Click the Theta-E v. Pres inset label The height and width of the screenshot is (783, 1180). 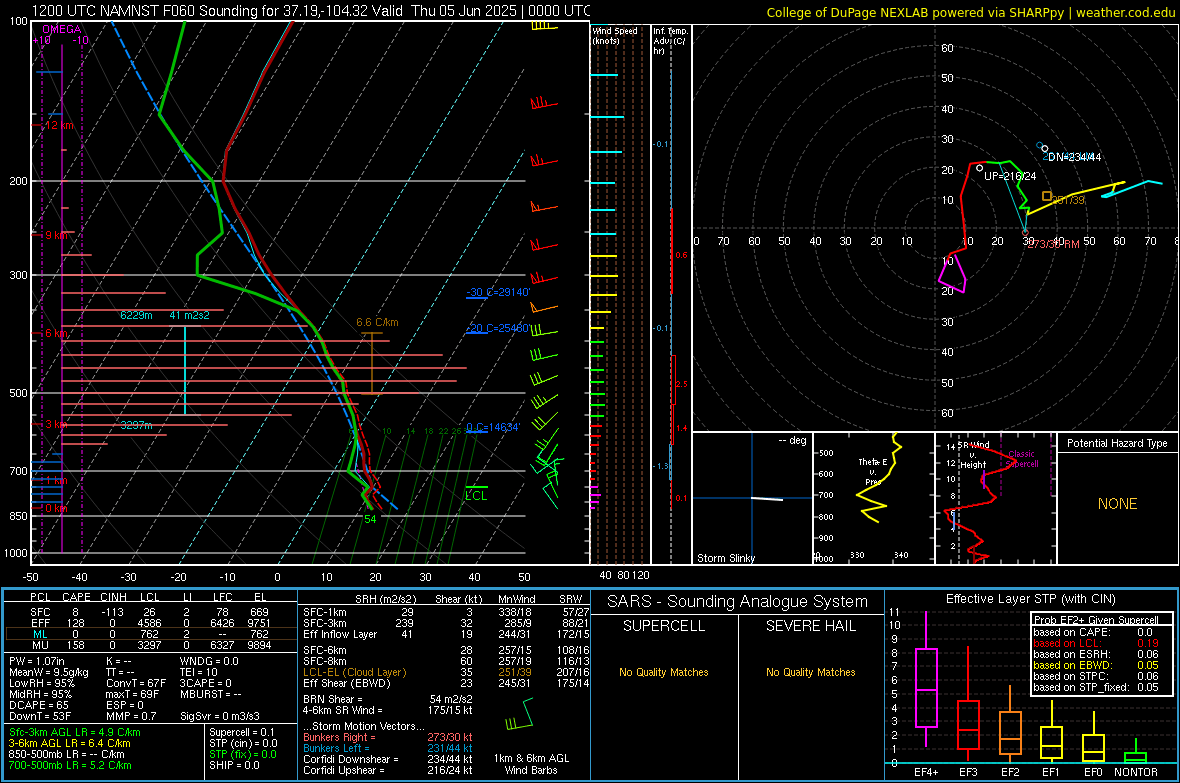872,471
